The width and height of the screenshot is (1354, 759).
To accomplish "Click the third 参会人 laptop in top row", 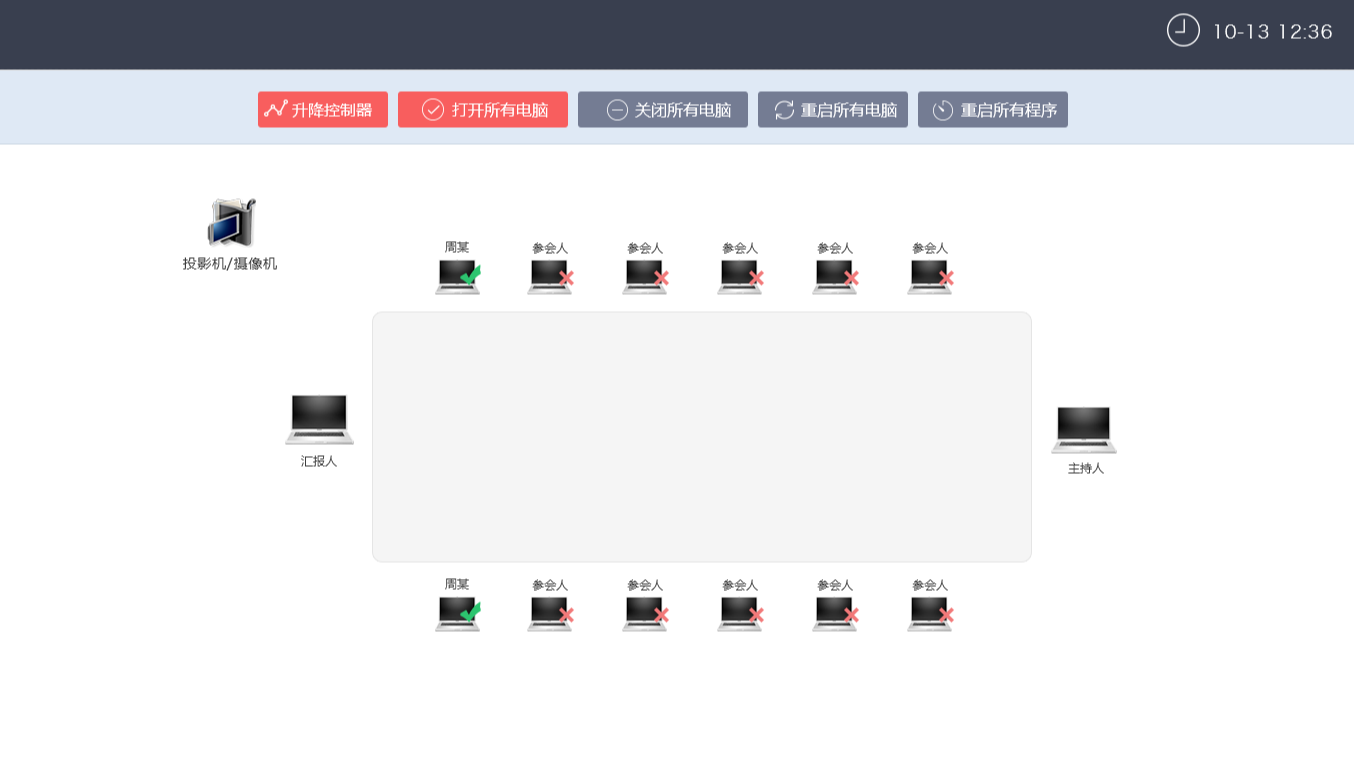I will [x=739, y=277].
